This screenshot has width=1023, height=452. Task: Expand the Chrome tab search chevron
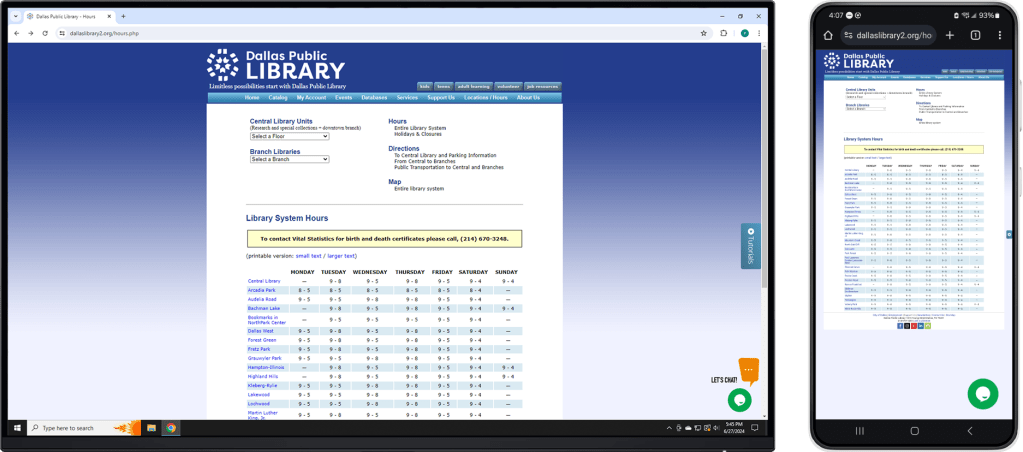pyautogui.click(x=17, y=17)
